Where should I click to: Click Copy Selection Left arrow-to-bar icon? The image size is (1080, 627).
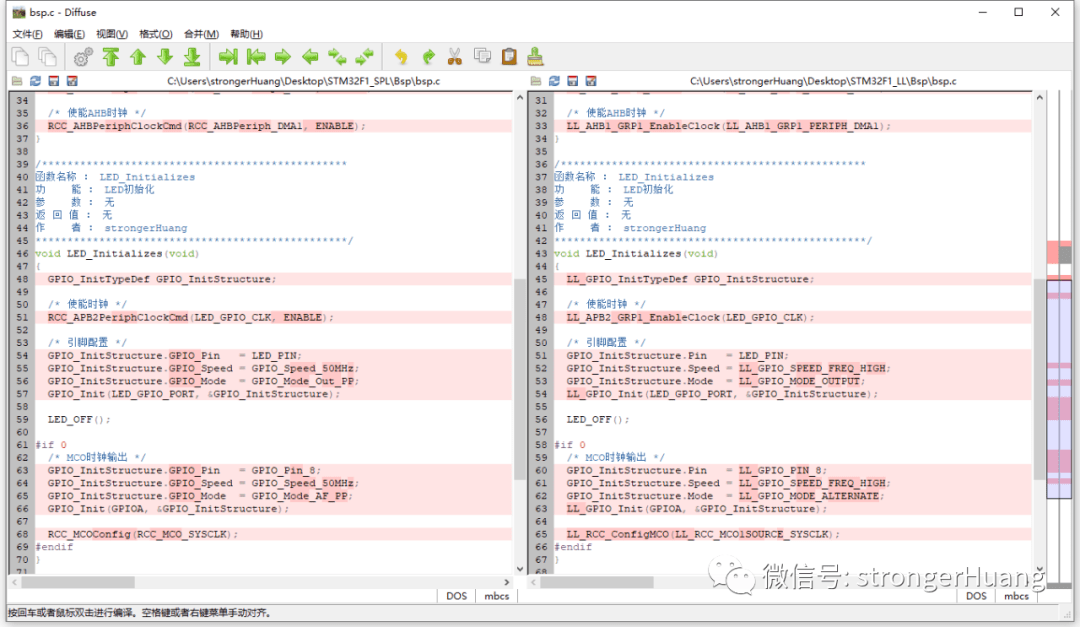point(256,56)
